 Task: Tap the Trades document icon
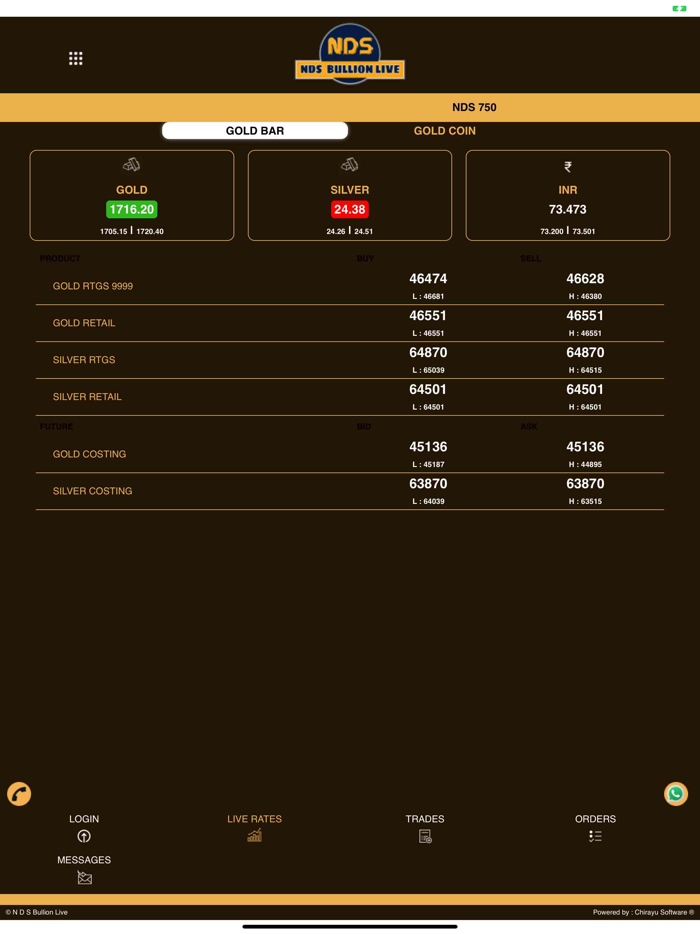coord(425,836)
